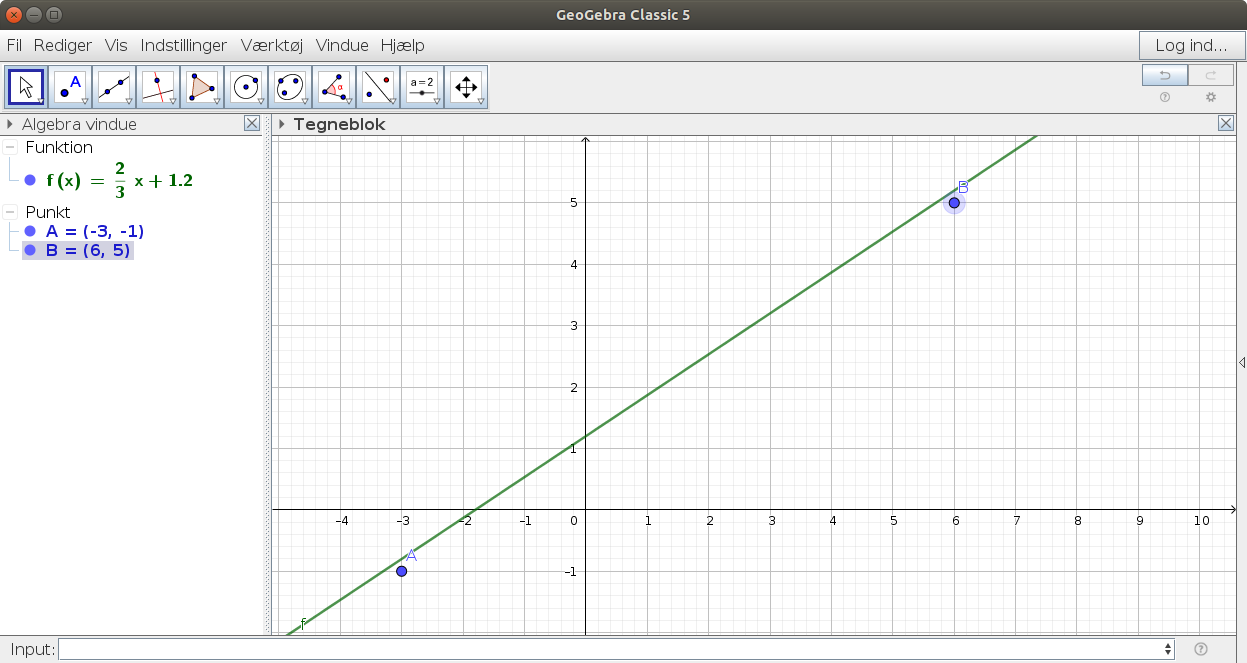
Task: Open the input bar dropdown arrows
Action: pos(1169,649)
